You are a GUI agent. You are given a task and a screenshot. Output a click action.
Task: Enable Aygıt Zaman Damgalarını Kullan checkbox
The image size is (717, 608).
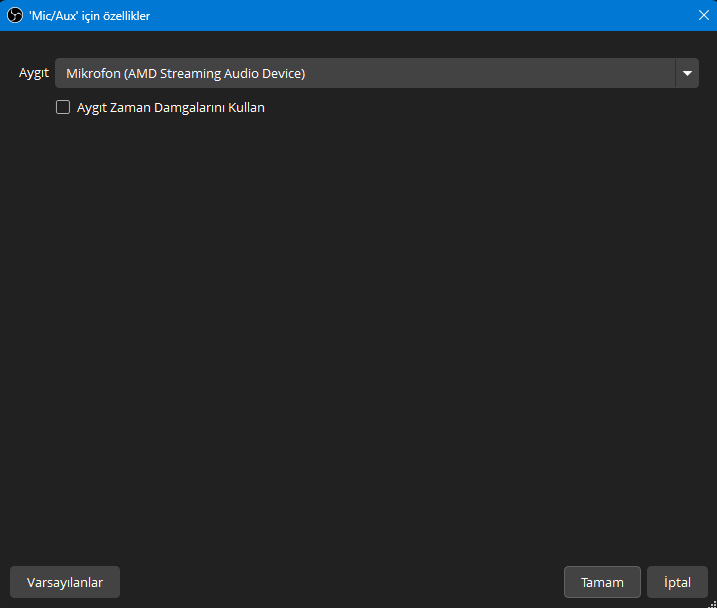(x=63, y=107)
